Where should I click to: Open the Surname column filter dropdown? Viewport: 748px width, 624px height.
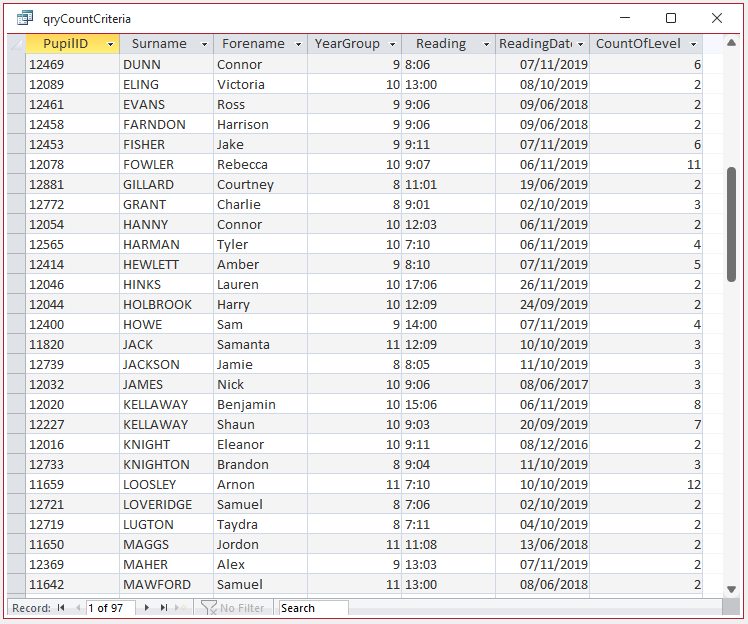[204, 44]
